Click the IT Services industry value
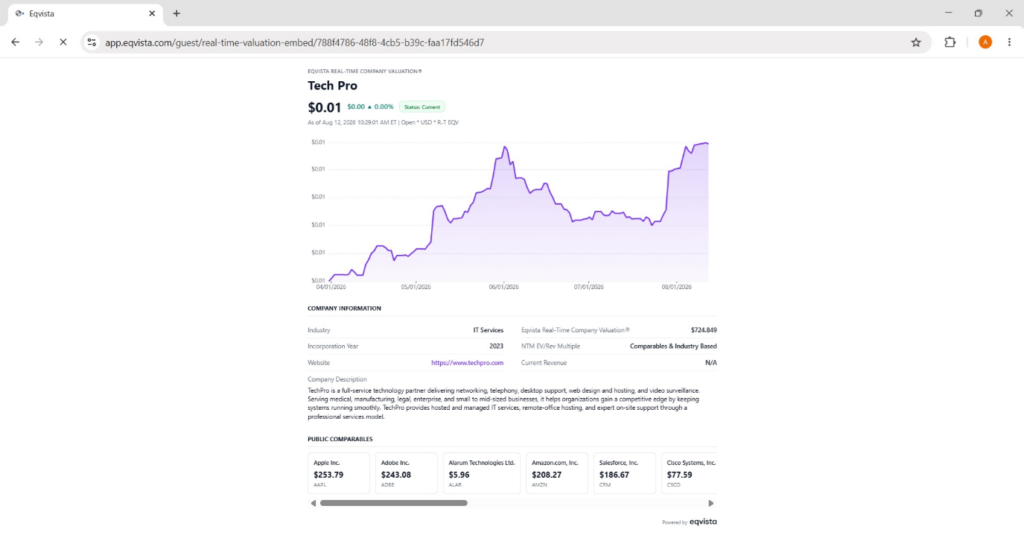This screenshot has width=1024, height=538. coord(488,330)
